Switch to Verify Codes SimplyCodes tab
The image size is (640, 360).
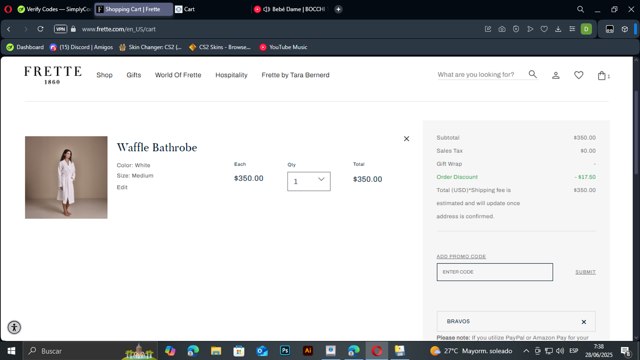click(x=54, y=9)
